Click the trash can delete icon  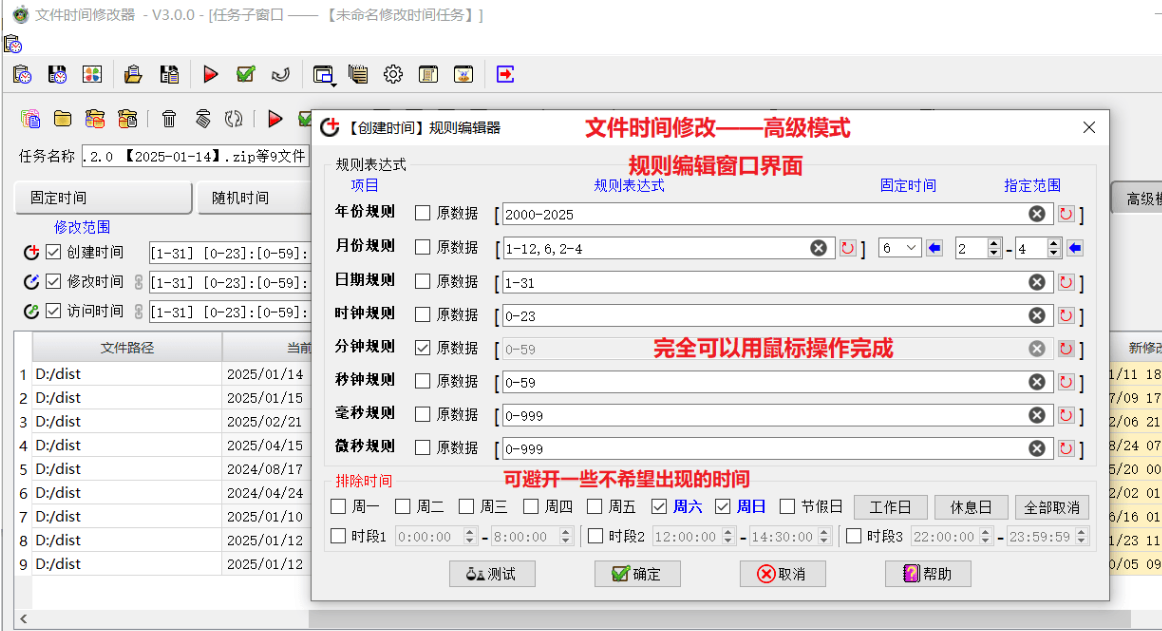point(169,119)
